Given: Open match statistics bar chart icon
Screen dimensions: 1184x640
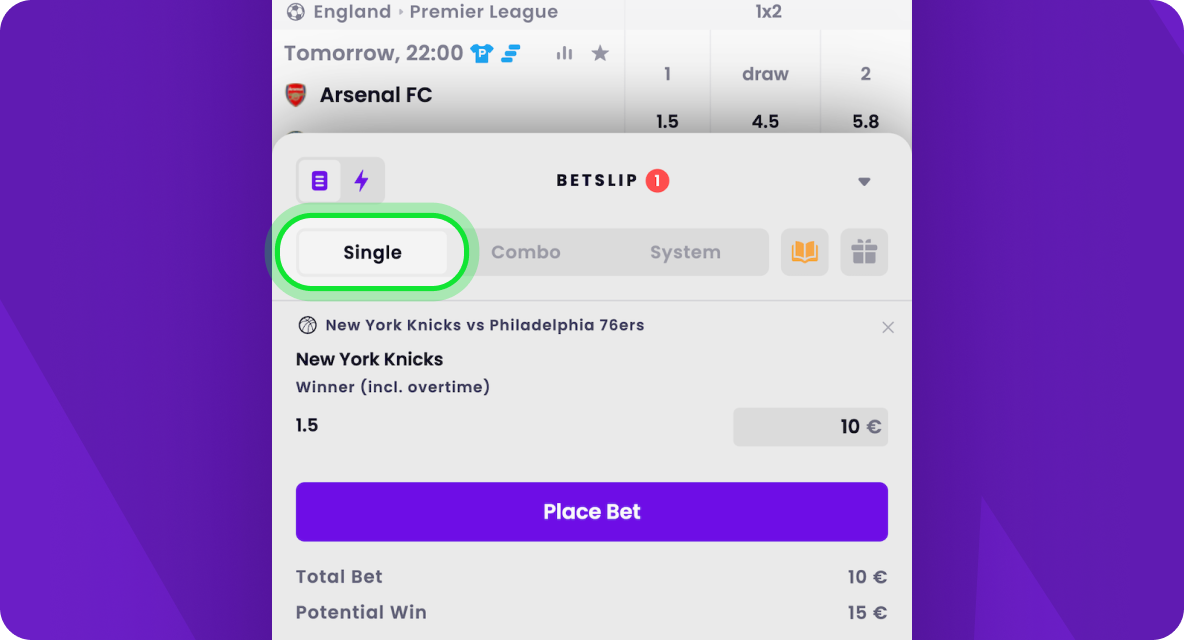Looking at the screenshot, I should click(564, 53).
